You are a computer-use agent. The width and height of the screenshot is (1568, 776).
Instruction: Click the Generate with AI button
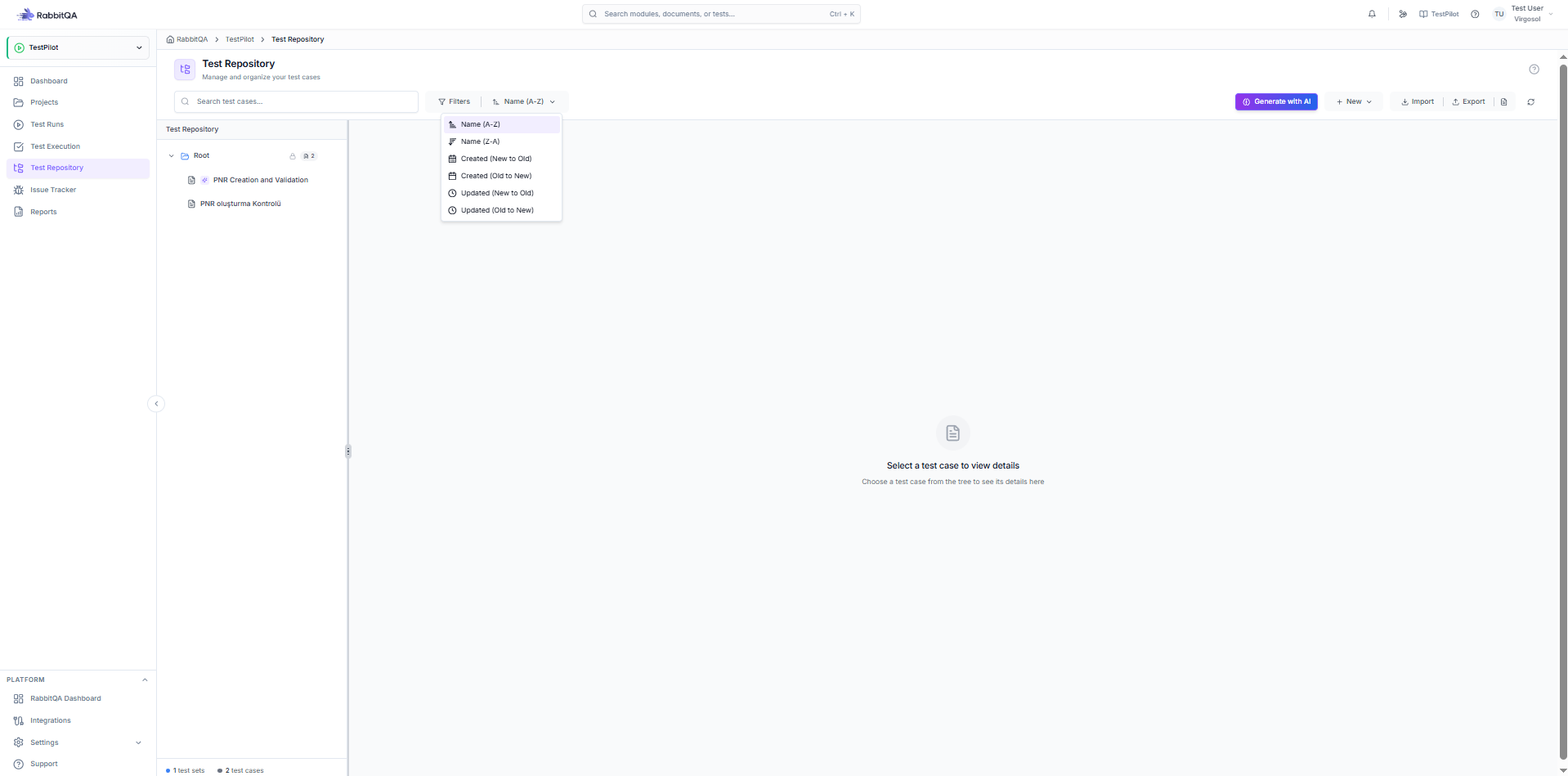(x=1276, y=101)
